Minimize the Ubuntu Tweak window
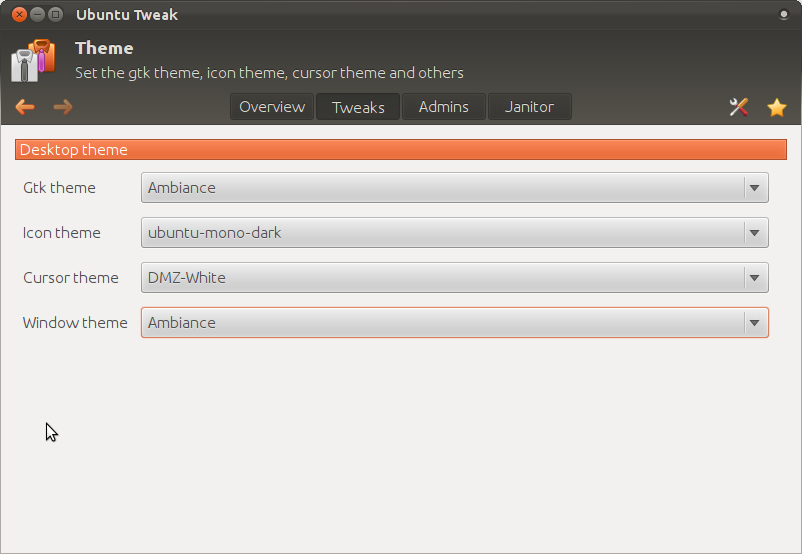The image size is (802, 554). [x=37, y=14]
